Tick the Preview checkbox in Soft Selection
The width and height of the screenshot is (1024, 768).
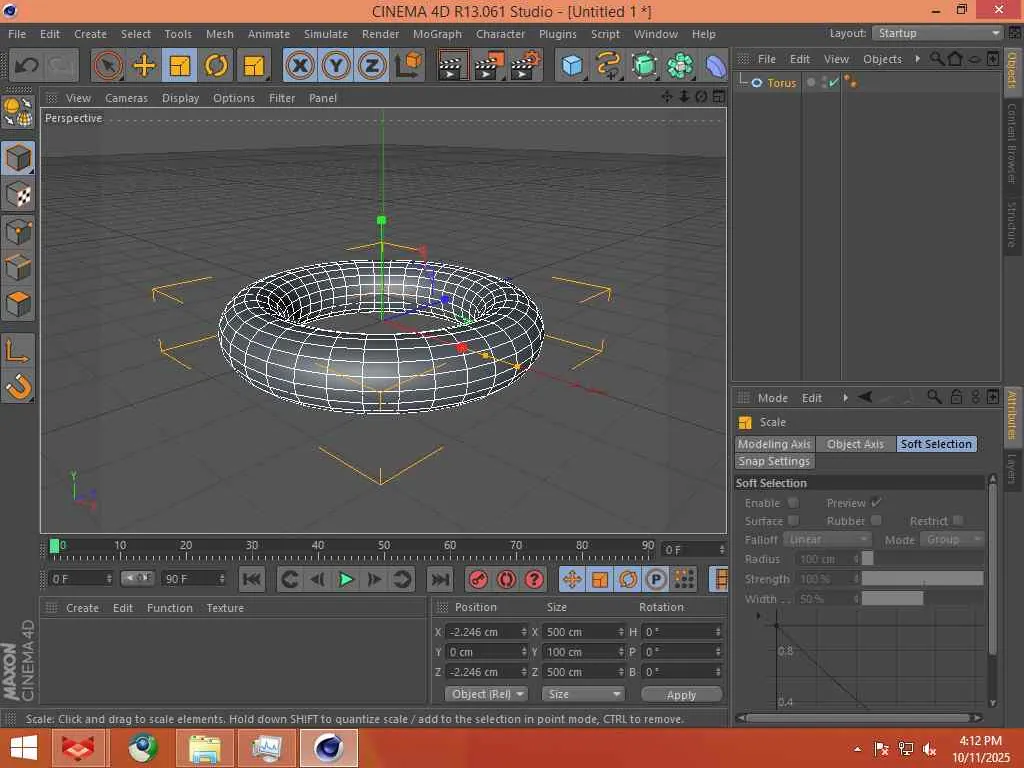click(x=876, y=503)
